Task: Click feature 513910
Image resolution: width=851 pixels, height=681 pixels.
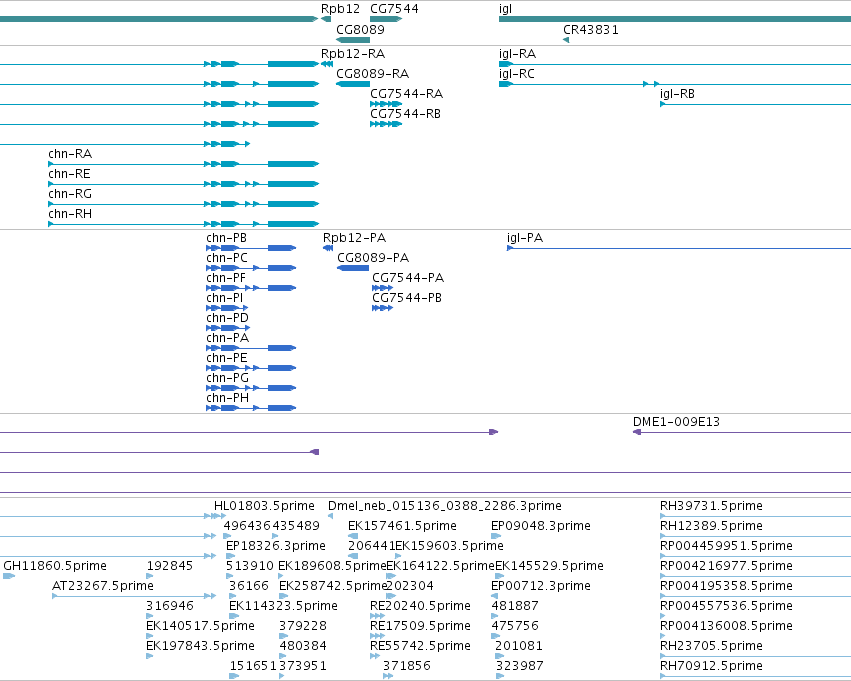Action: coord(230,576)
